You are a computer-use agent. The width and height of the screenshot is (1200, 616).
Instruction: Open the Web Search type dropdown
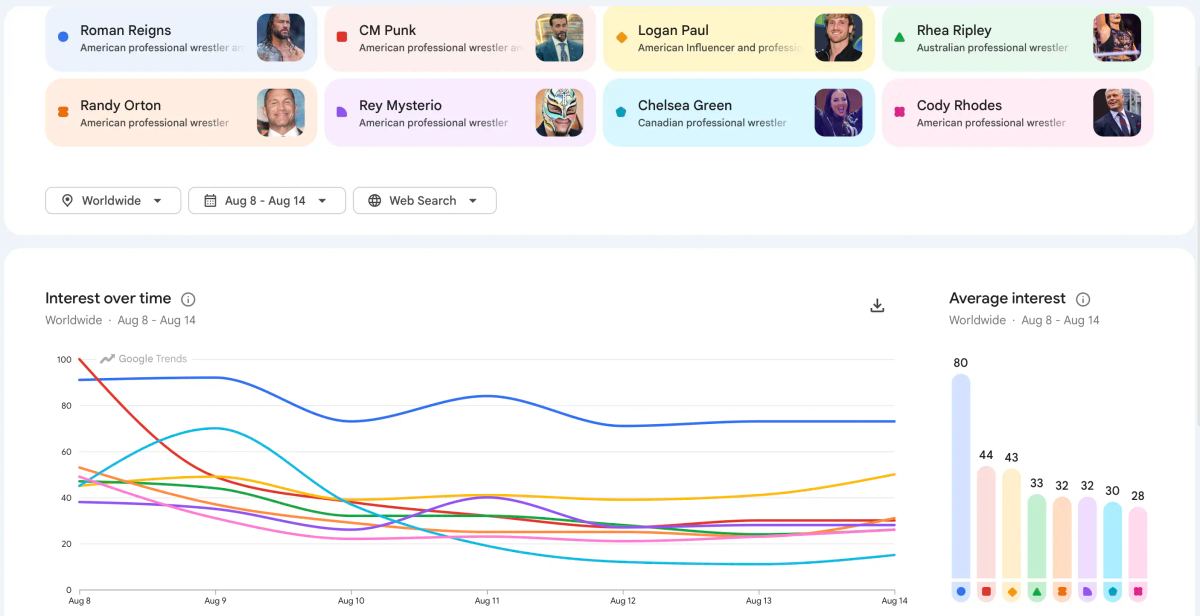coord(425,200)
